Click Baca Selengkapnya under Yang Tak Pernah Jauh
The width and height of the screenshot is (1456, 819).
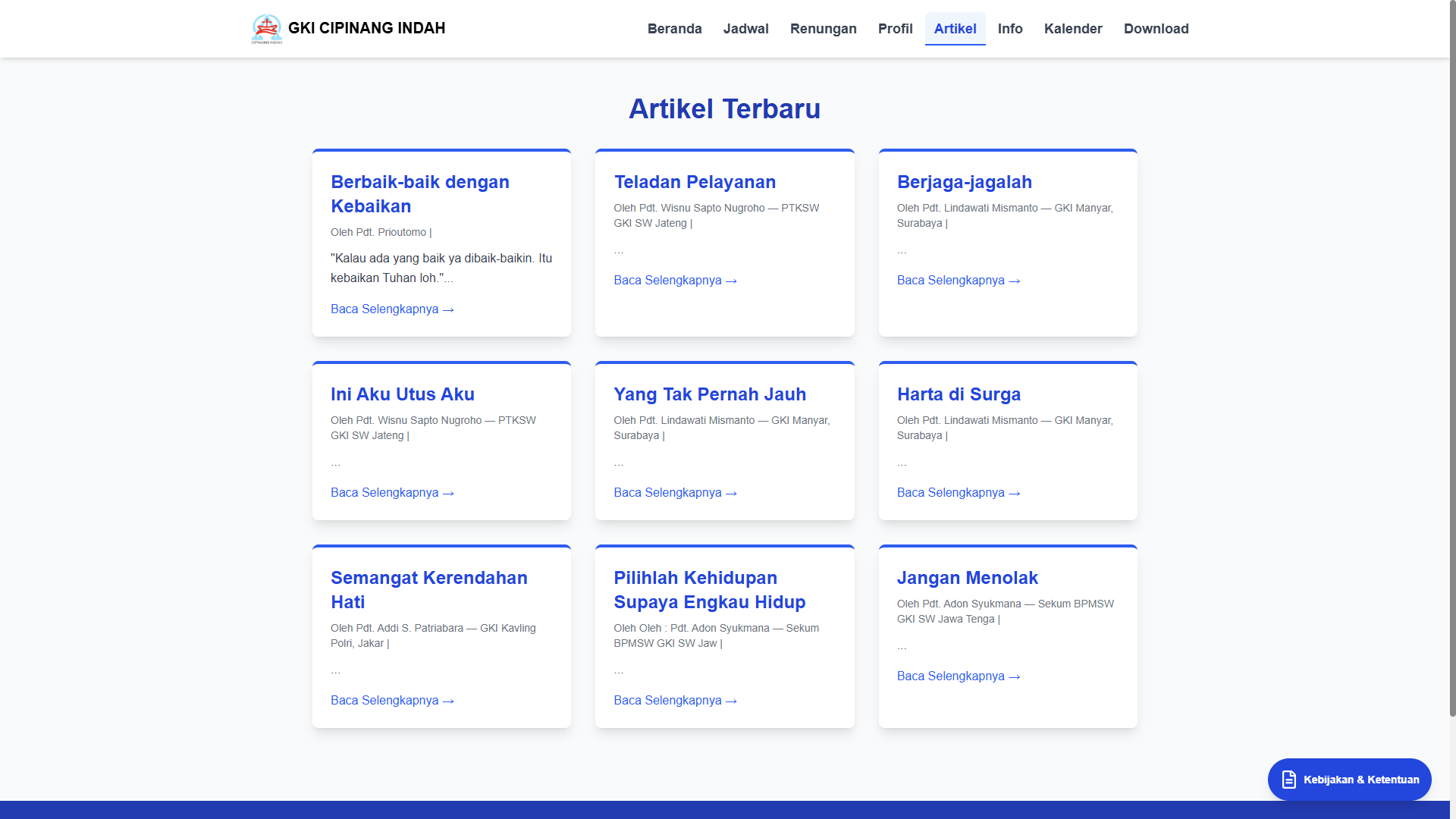pos(675,493)
